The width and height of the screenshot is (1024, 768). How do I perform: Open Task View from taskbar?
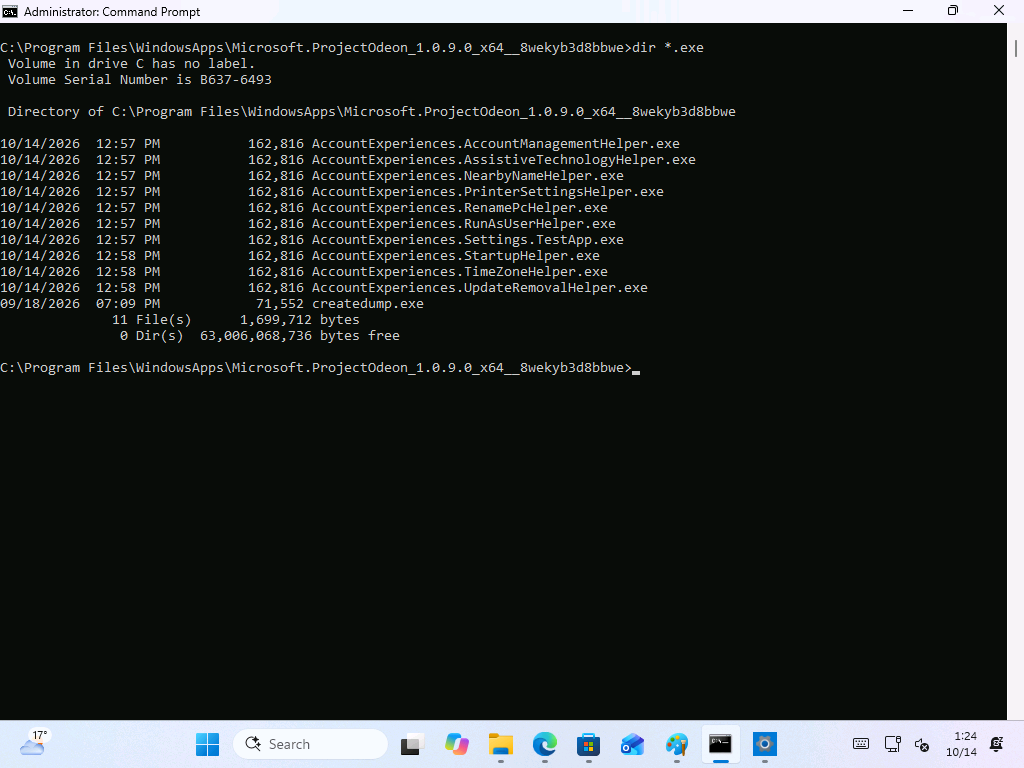click(x=413, y=744)
